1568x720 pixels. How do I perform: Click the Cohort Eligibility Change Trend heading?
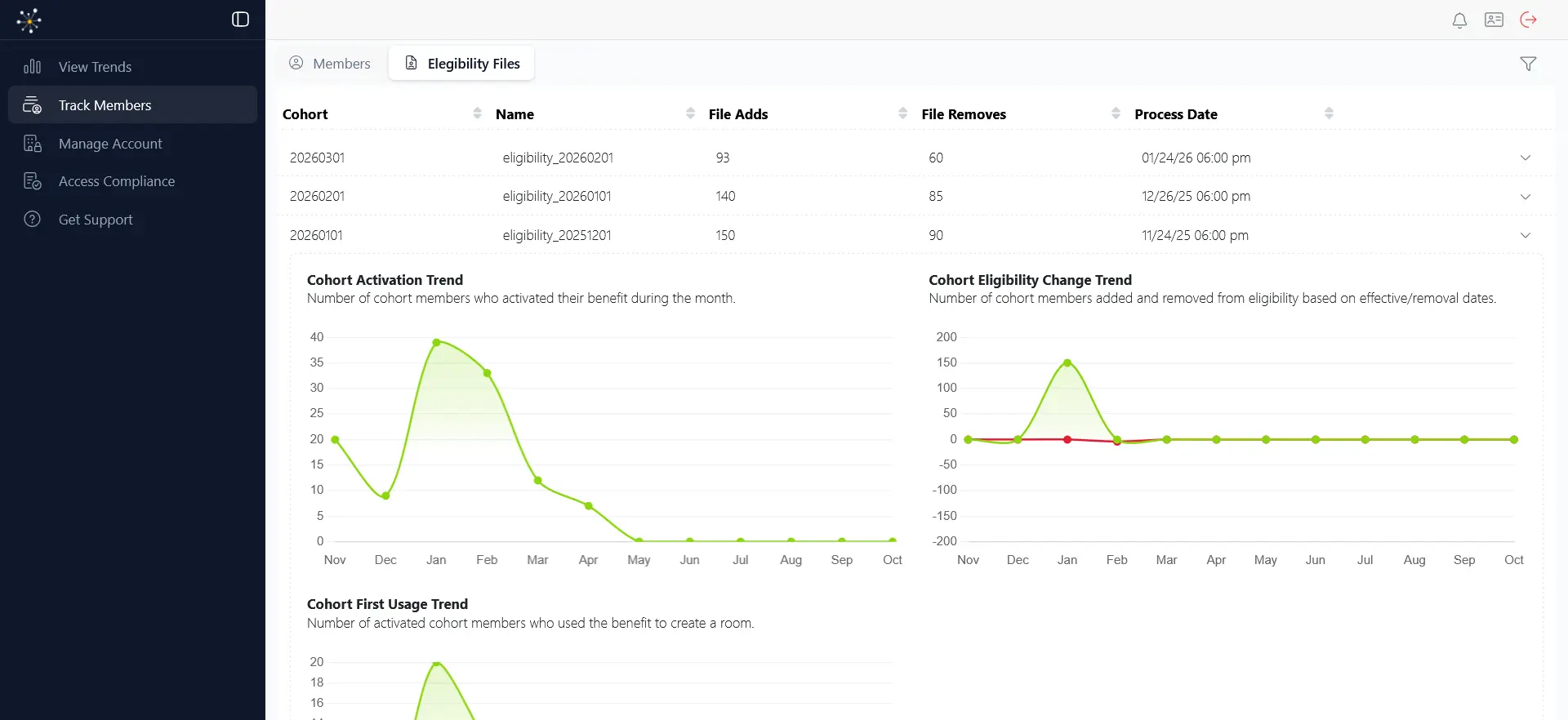coord(1030,280)
